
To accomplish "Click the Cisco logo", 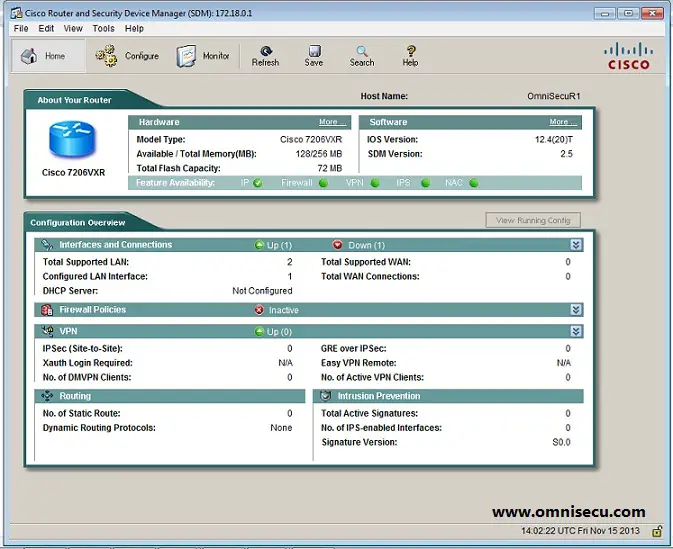I will coord(628,56).
